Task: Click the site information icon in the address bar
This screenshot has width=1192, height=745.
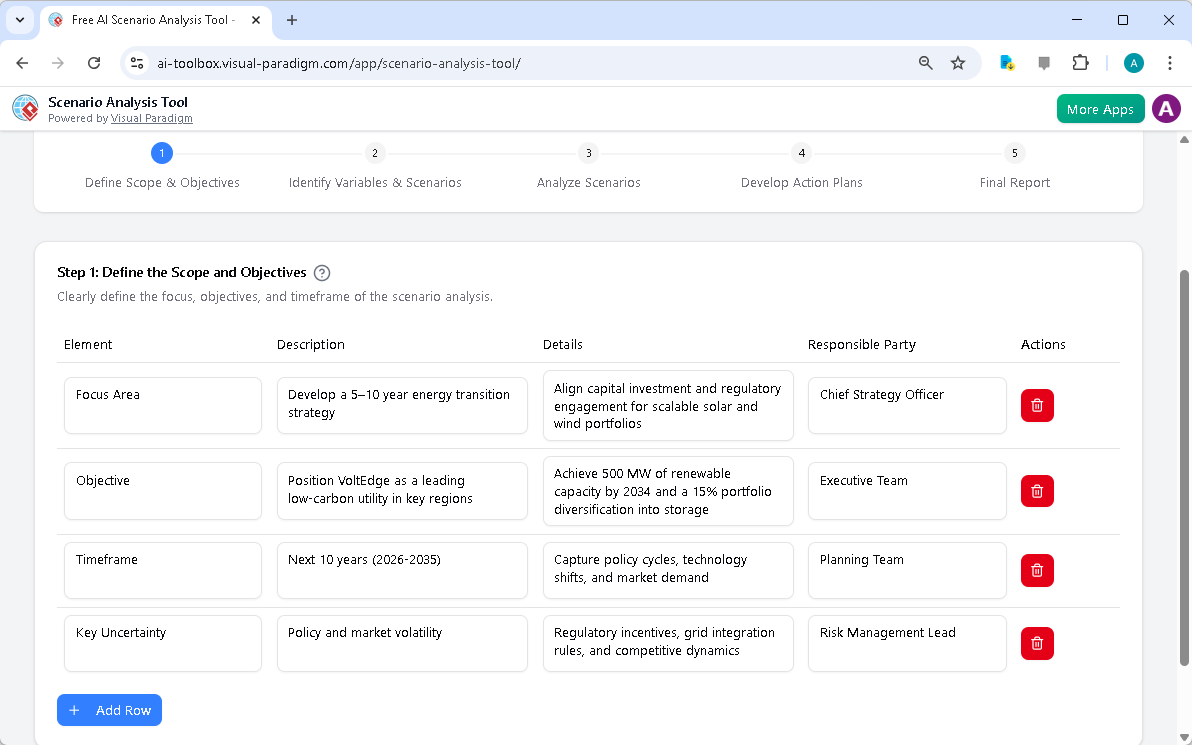Action: point(136,62)
